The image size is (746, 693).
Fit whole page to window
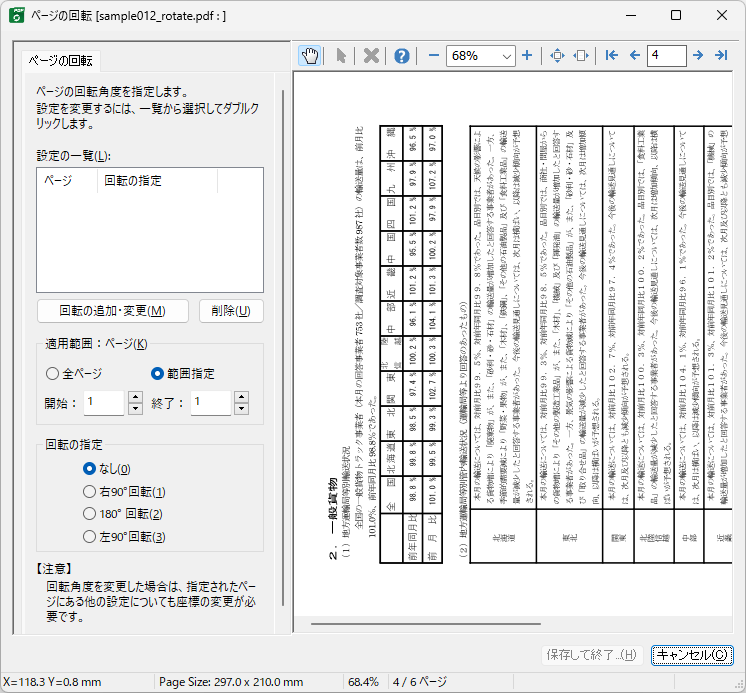(558, 56)
